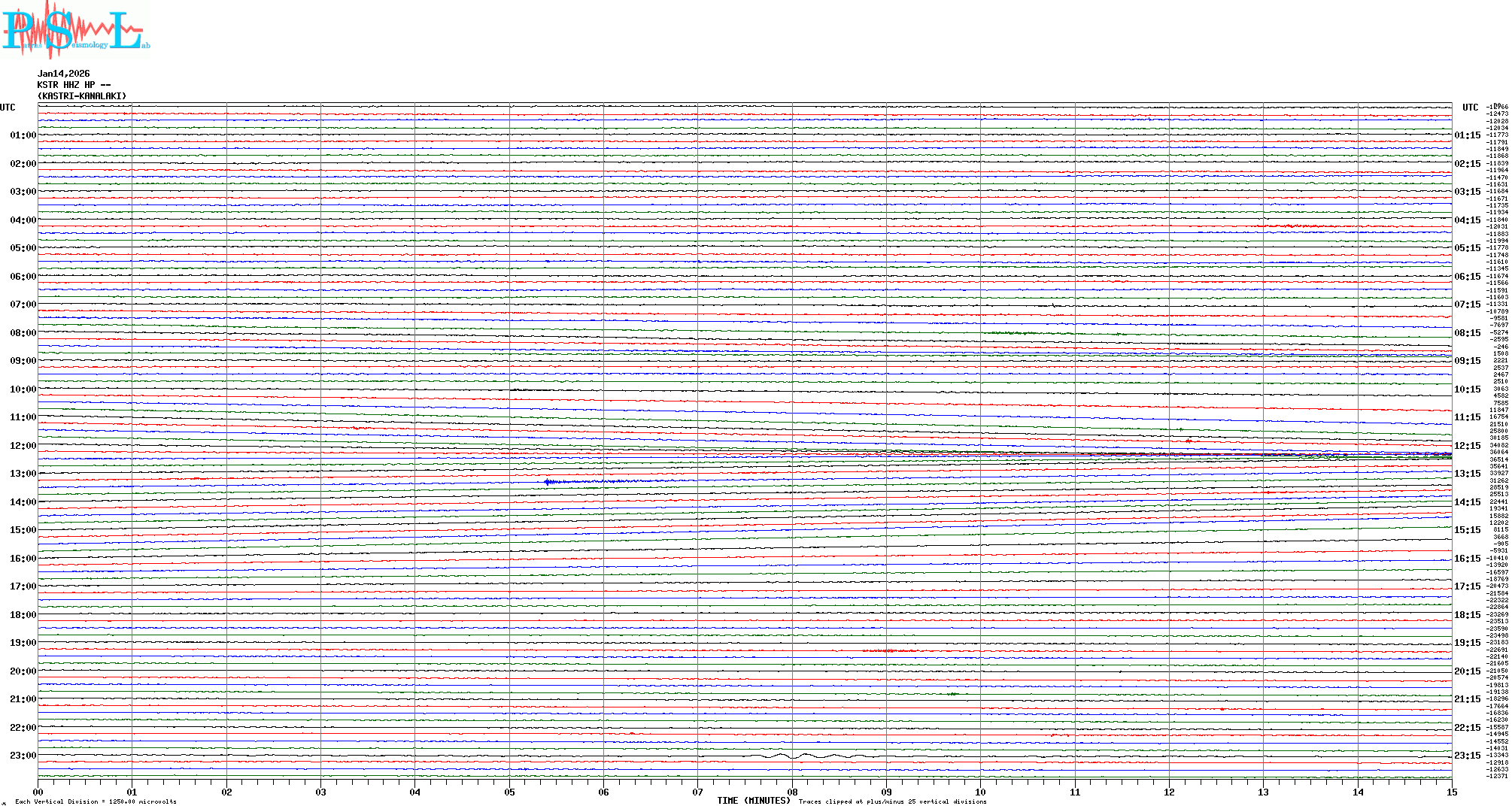Select the 08:00 hour label on the left axis

(23, 333)
